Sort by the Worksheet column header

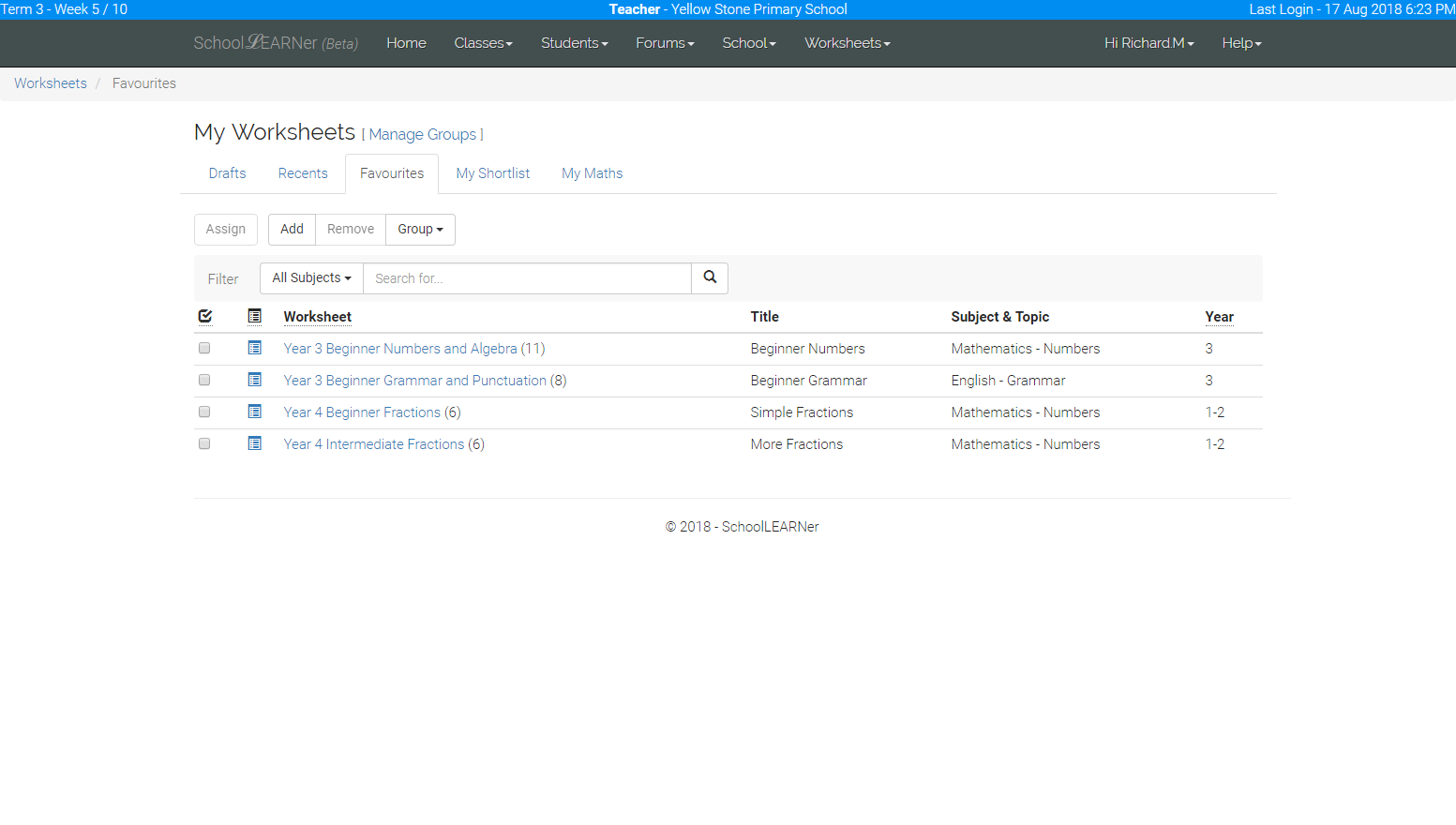318,317
